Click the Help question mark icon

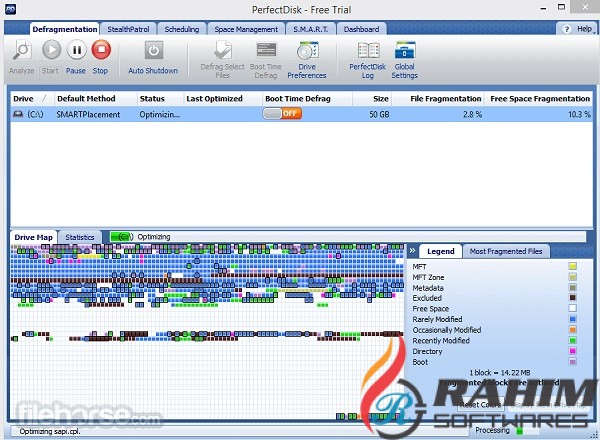coord(567,29)
